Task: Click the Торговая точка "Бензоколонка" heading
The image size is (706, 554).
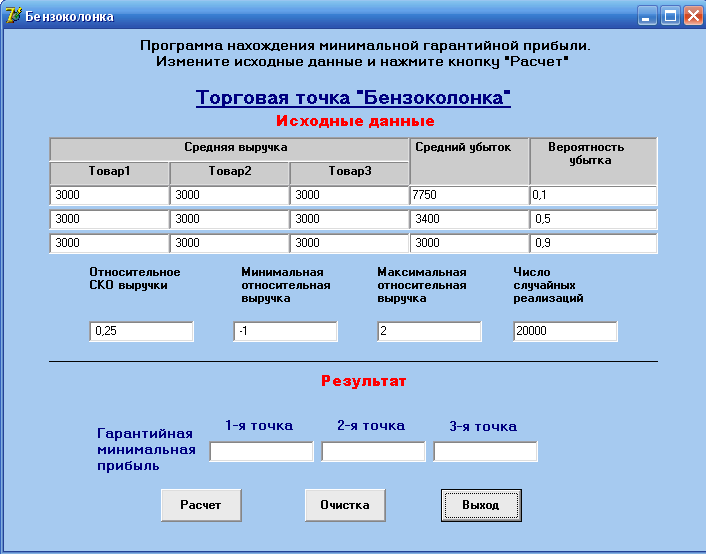Action: pos(353,97)
